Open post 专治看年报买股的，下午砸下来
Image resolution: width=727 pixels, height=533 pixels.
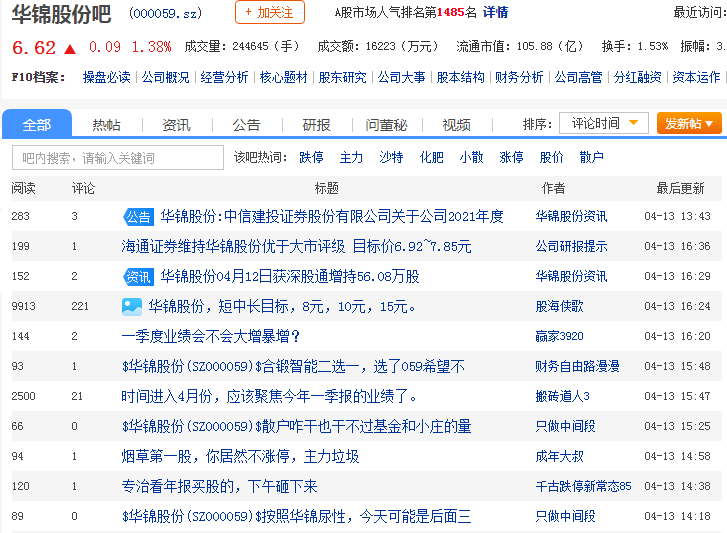(219, 487)
